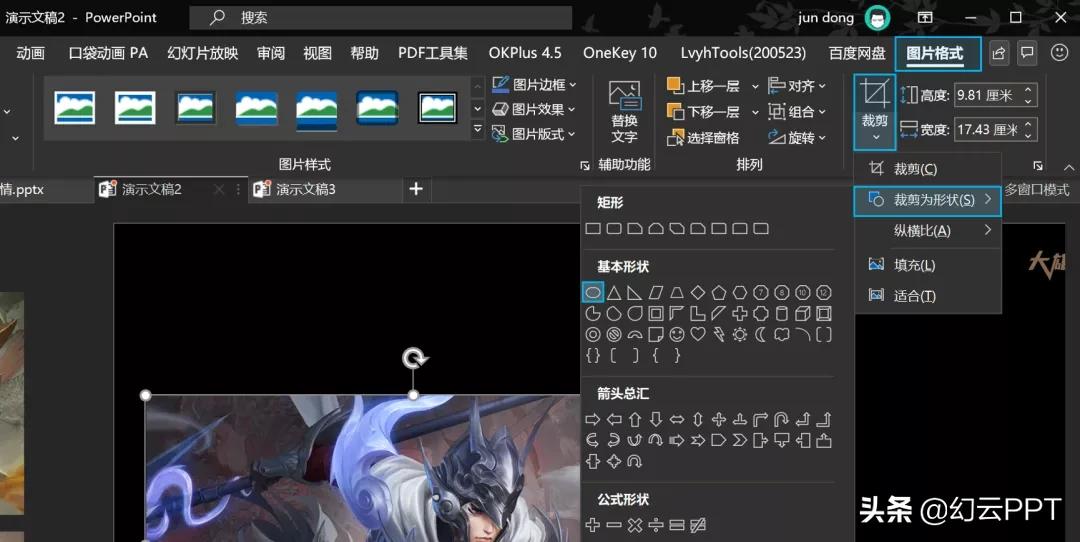This screenshot has height=542, width=1080.
Task: Pick the not-equal sign equation shape
Action: point(698,525)
